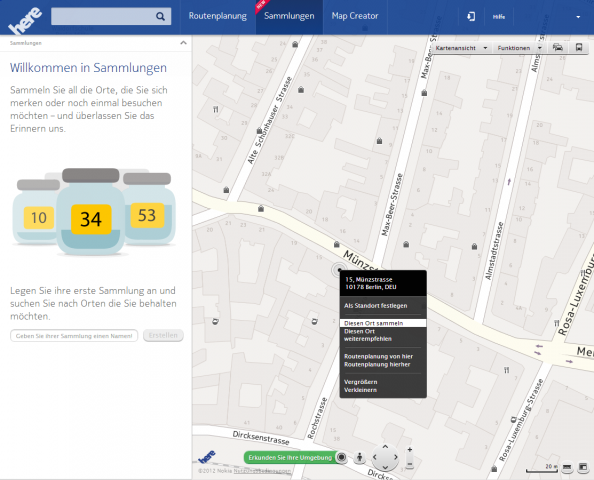This screenshot has width=594, height=480.
Task: Collapse the Sammlungen side panel
Action: (183, 43)
